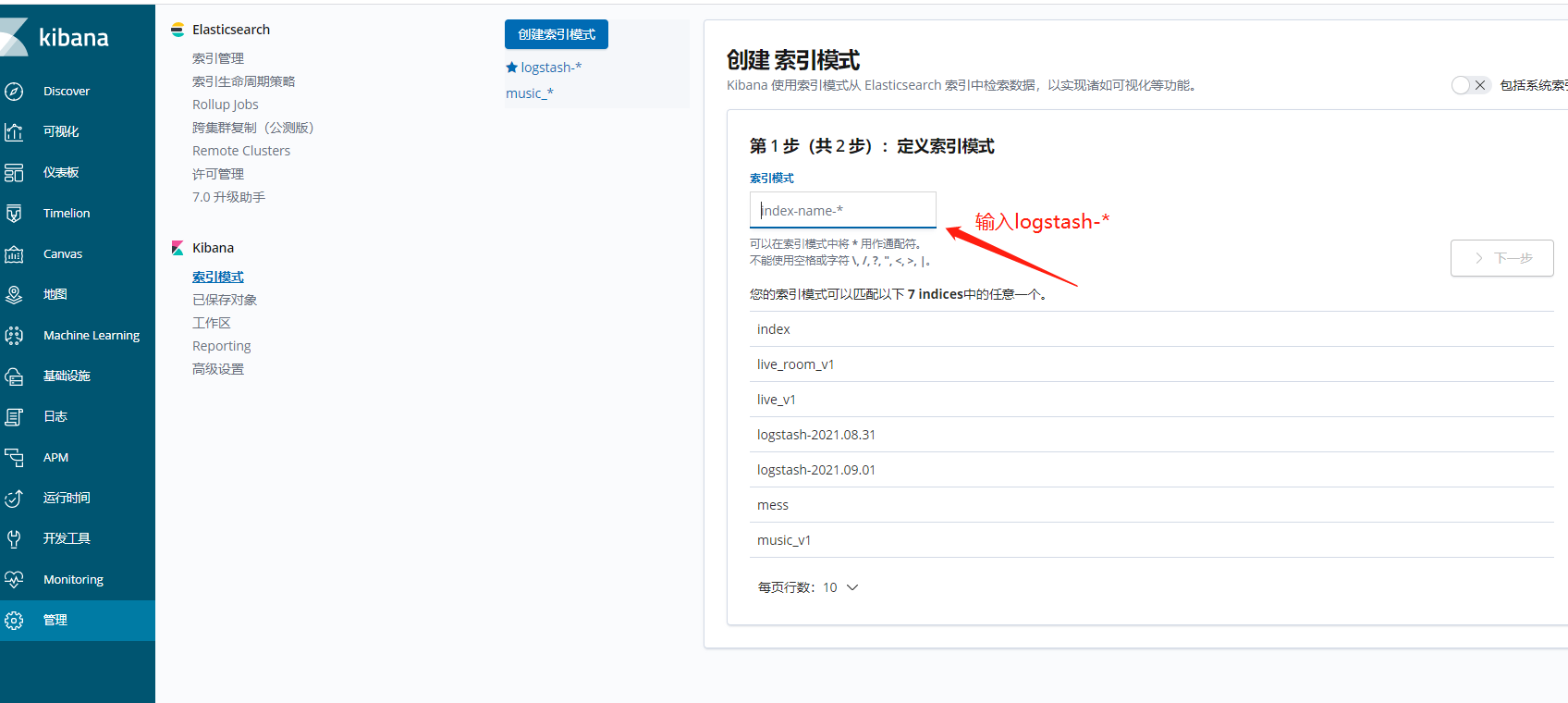This screenshot has width=1568, height=703.
Task: Click the 'logstash-2021.08.31' index row
Action: 1152,435
